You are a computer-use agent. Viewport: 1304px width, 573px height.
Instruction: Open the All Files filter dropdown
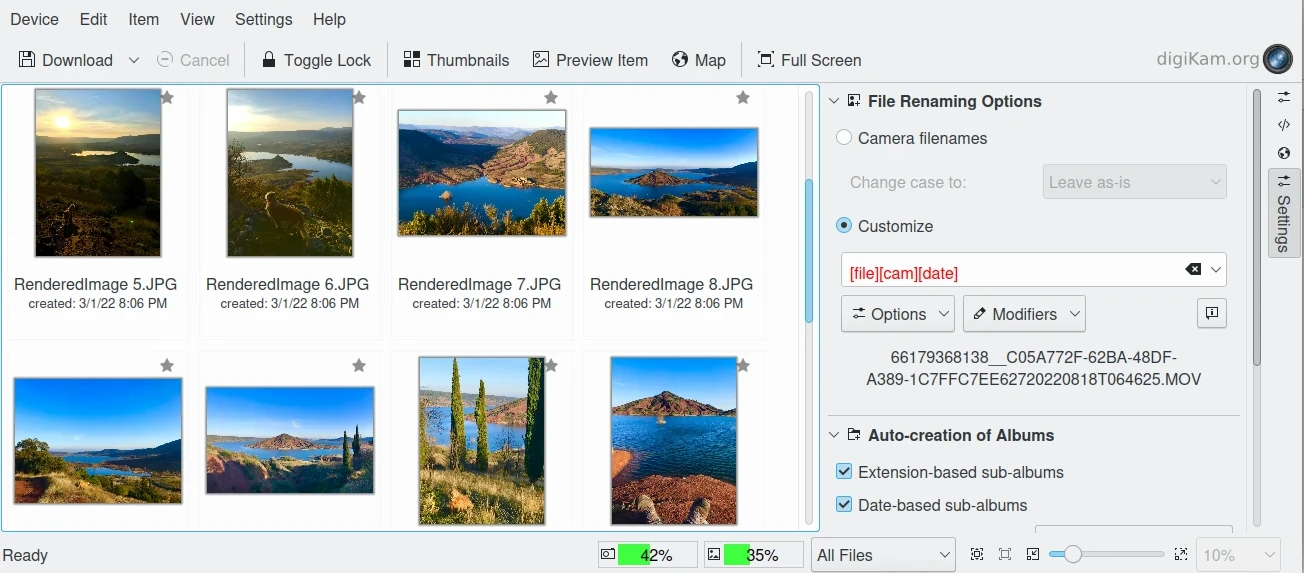point(883,555)
